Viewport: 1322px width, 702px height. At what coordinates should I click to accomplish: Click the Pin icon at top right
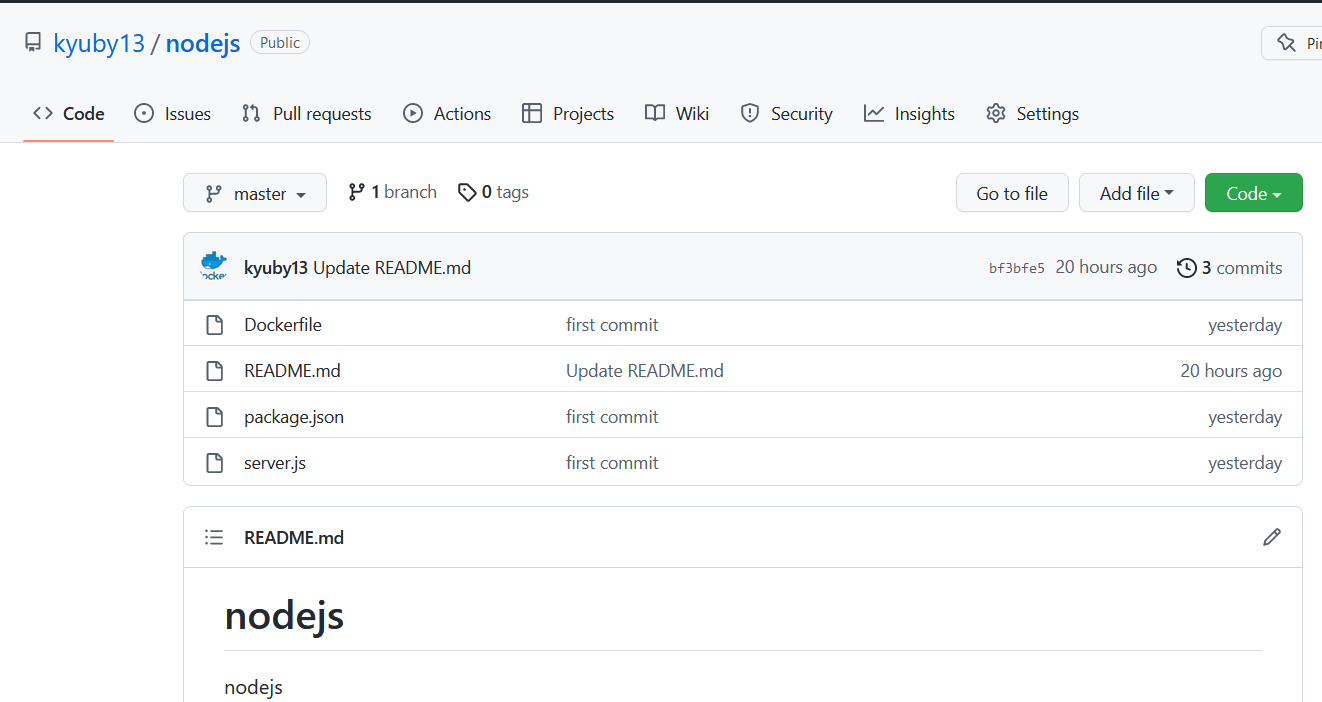click(1285, 42)
